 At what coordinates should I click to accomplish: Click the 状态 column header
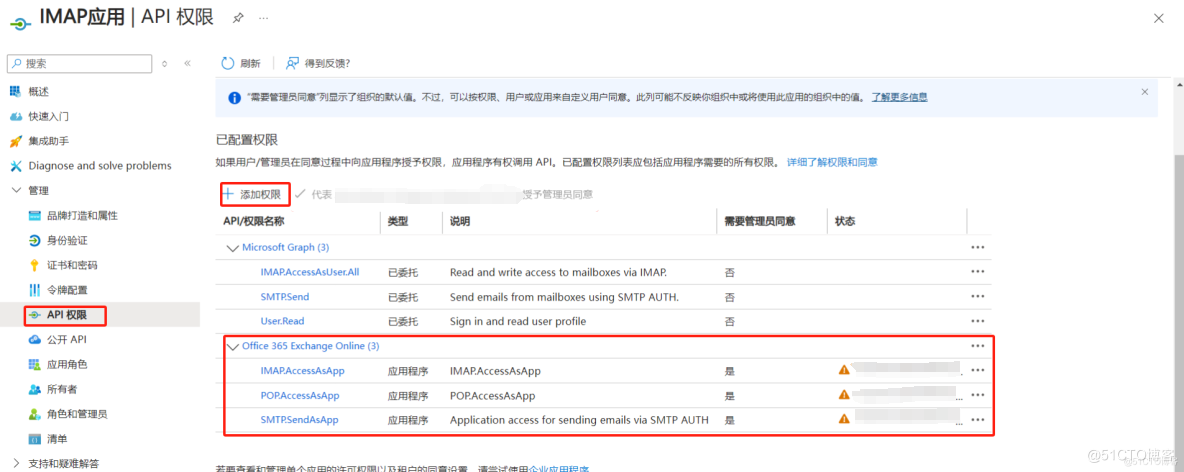(x=845, y=221)
